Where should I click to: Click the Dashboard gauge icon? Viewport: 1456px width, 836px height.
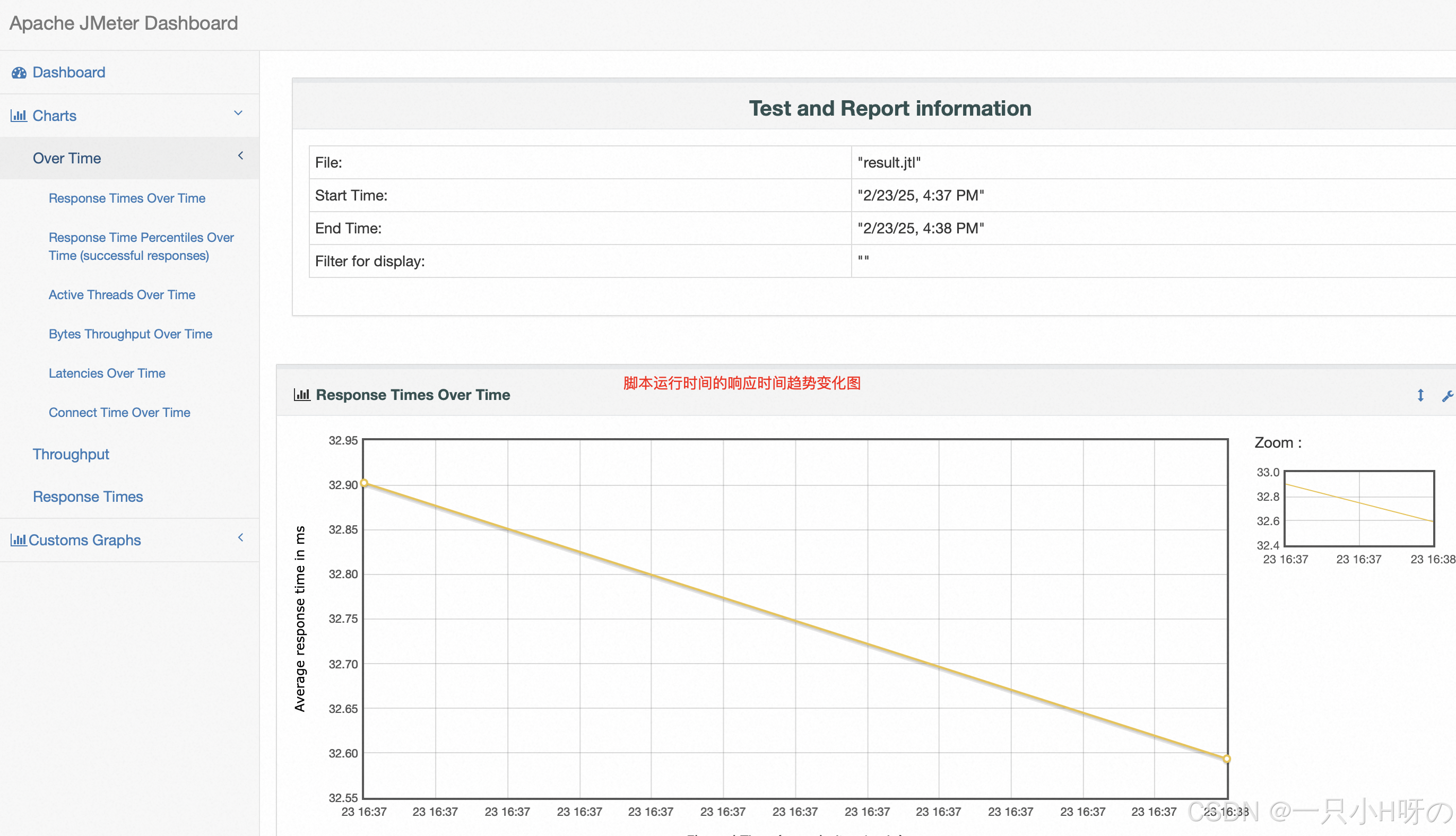[19, 73]
